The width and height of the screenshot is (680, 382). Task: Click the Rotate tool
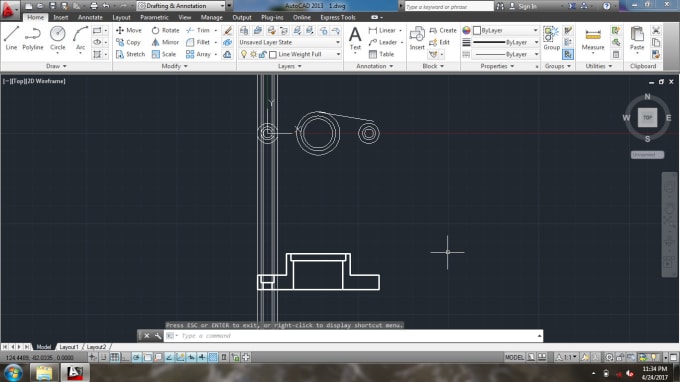(x=165, y=30)
